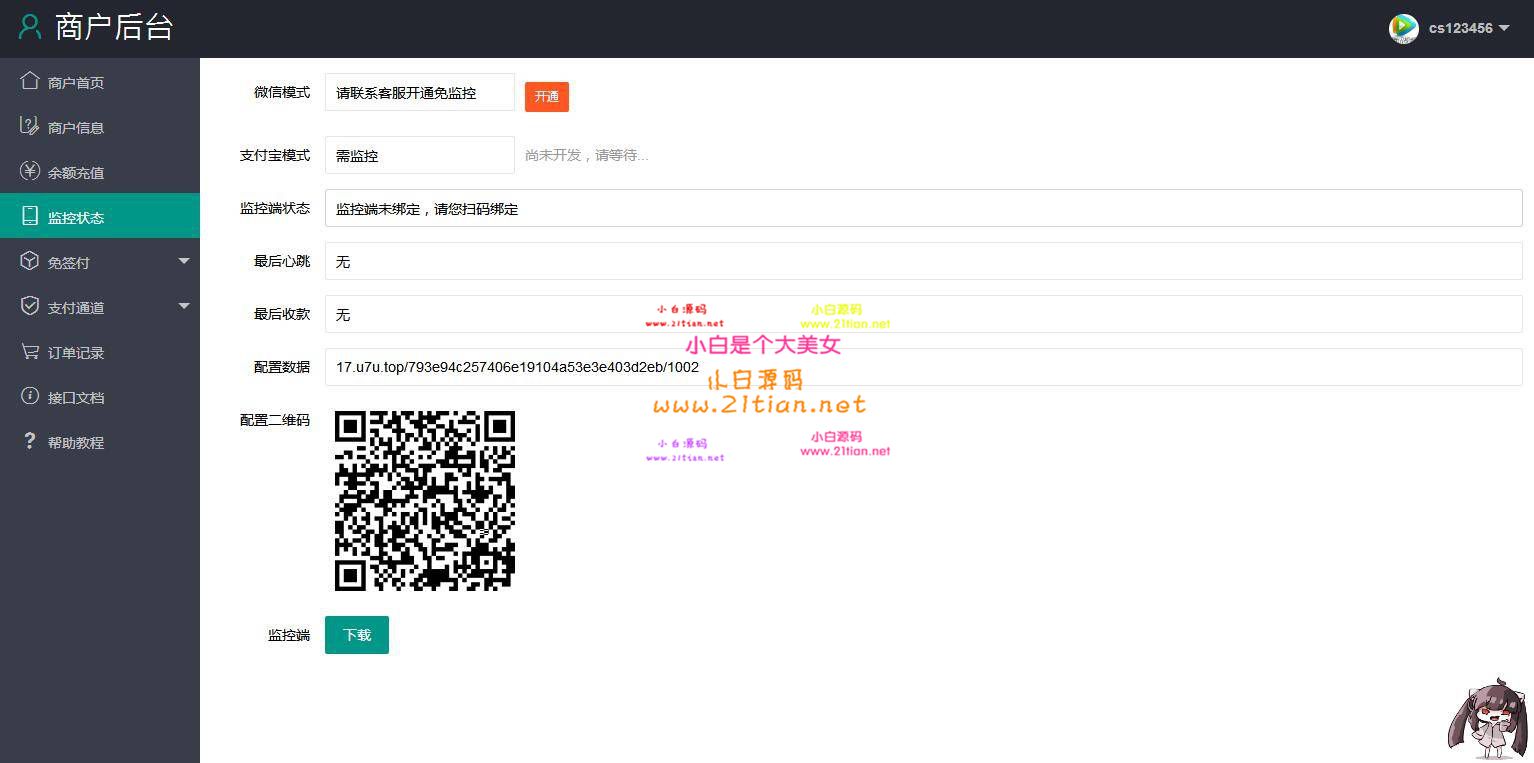Select the 监控状态 sidebar item

[x=100, y=216]
